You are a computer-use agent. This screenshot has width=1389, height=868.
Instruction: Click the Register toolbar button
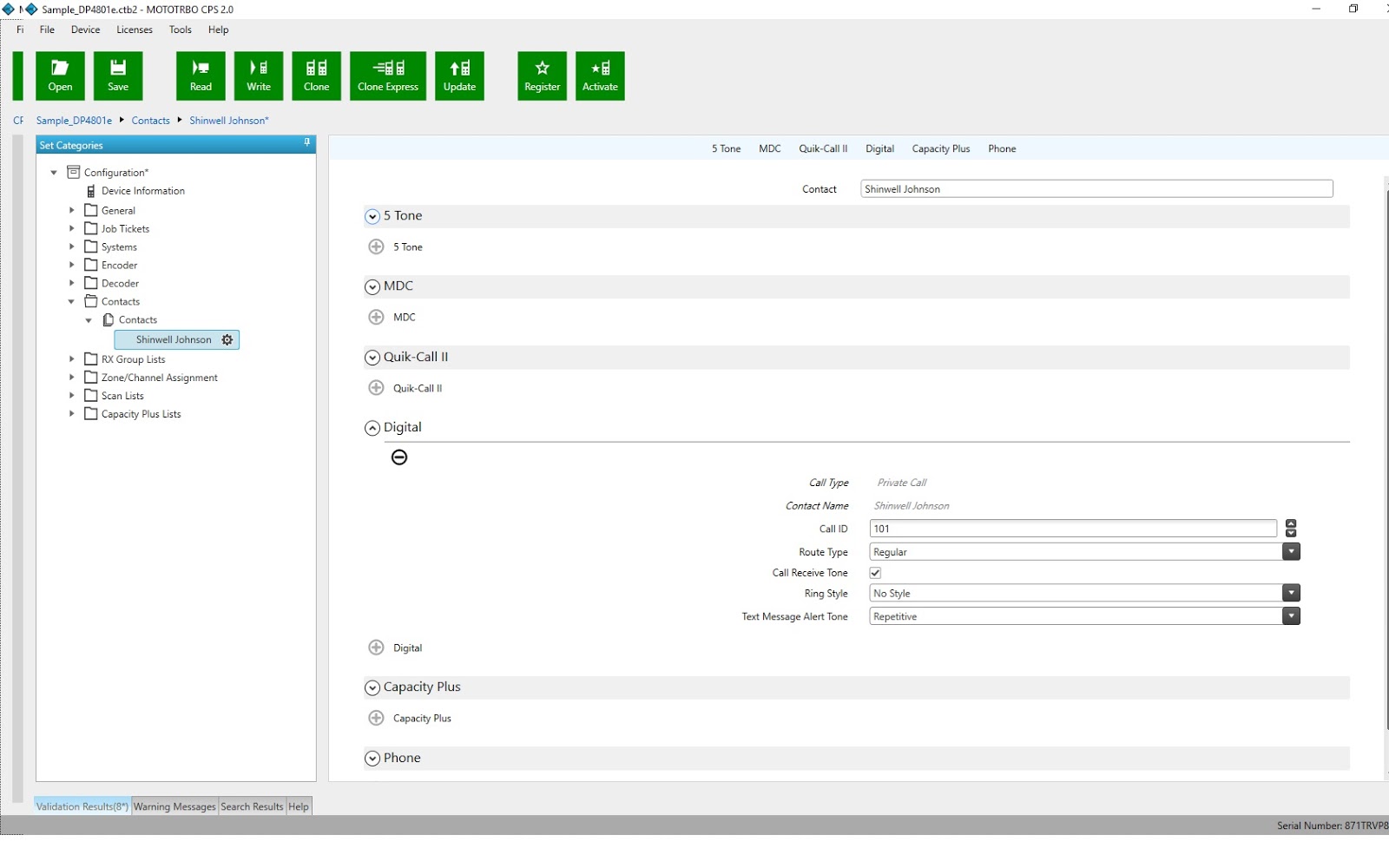pos(542,76)
